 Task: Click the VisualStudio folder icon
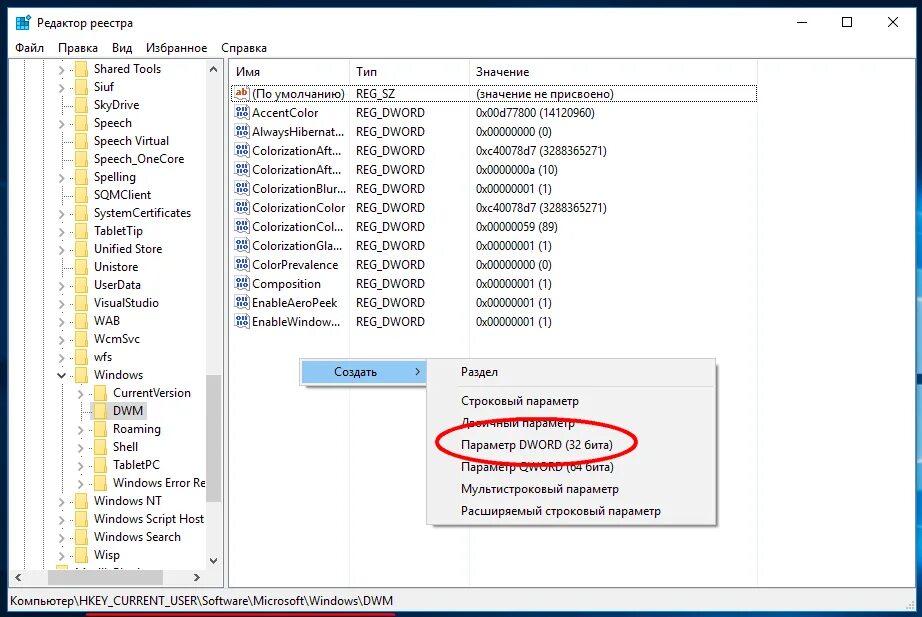(82, 303)
